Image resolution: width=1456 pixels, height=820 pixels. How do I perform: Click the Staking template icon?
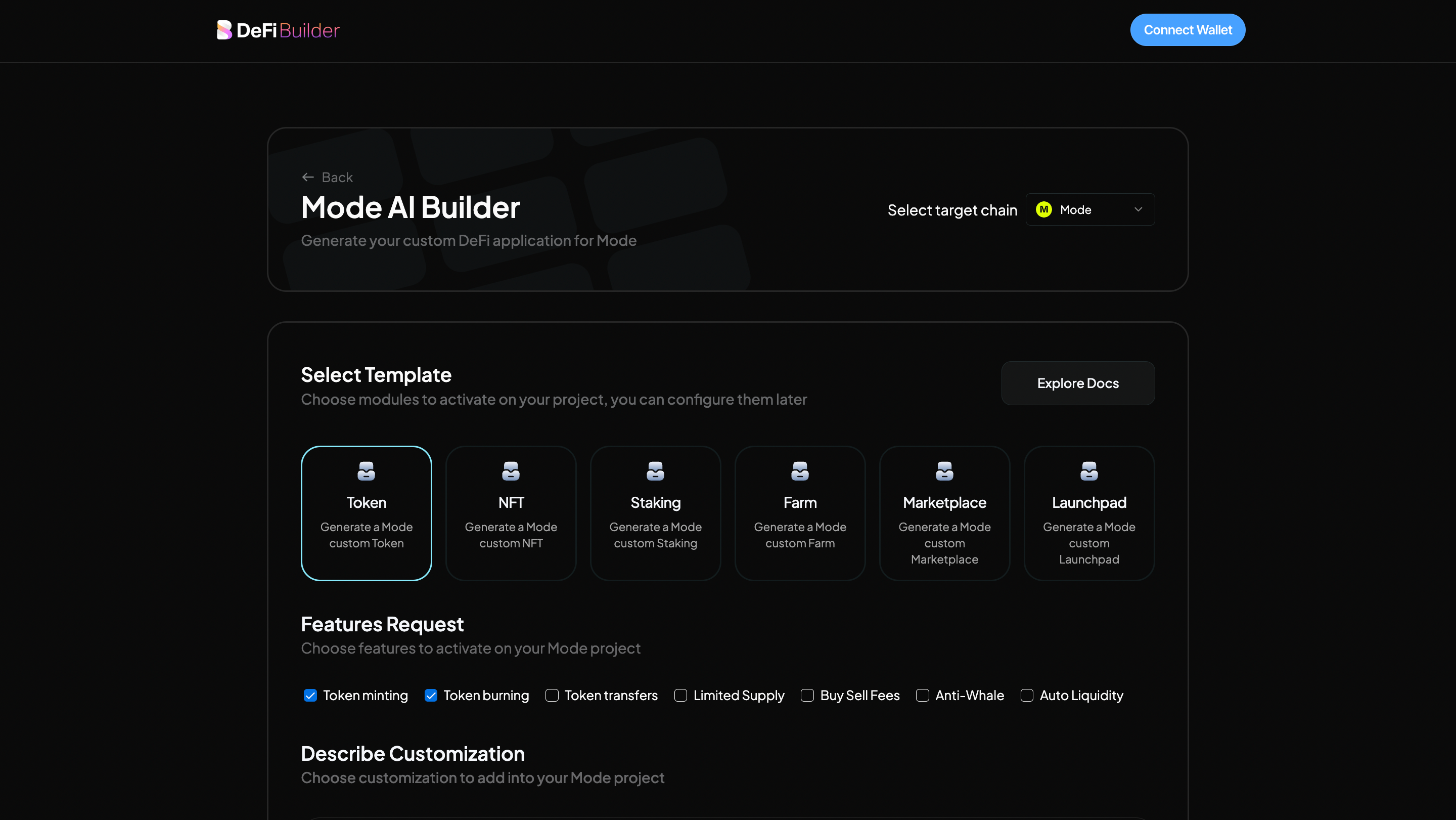[x=655, y=471]
